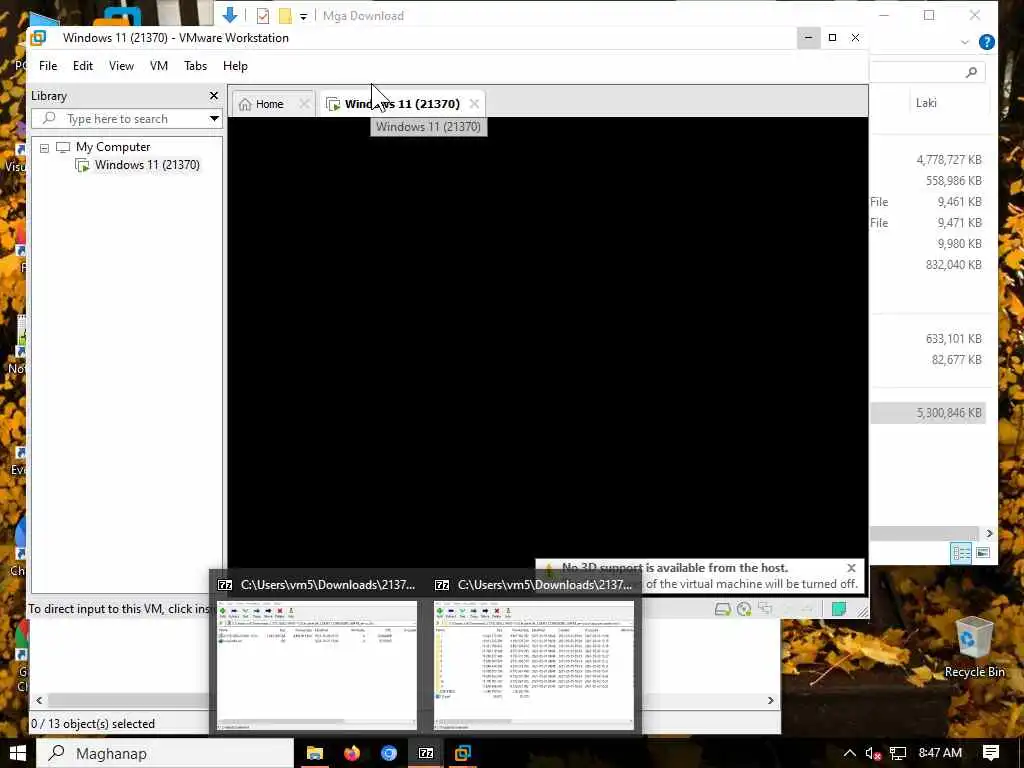Switch Explorer to details view
The image size is (1024, 768).
(x=962, y=553)
